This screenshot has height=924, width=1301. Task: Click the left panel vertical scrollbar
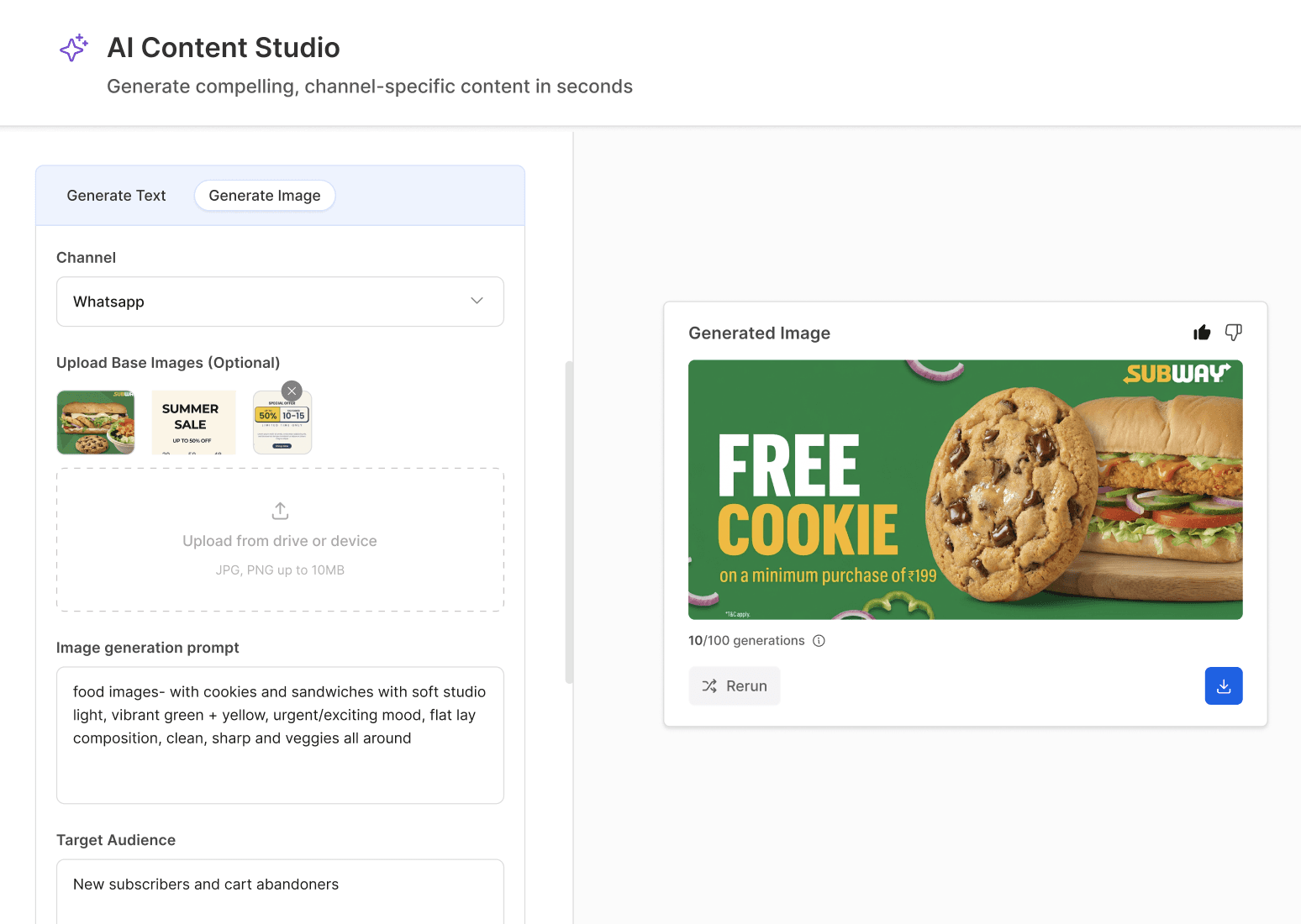[569, 522]
